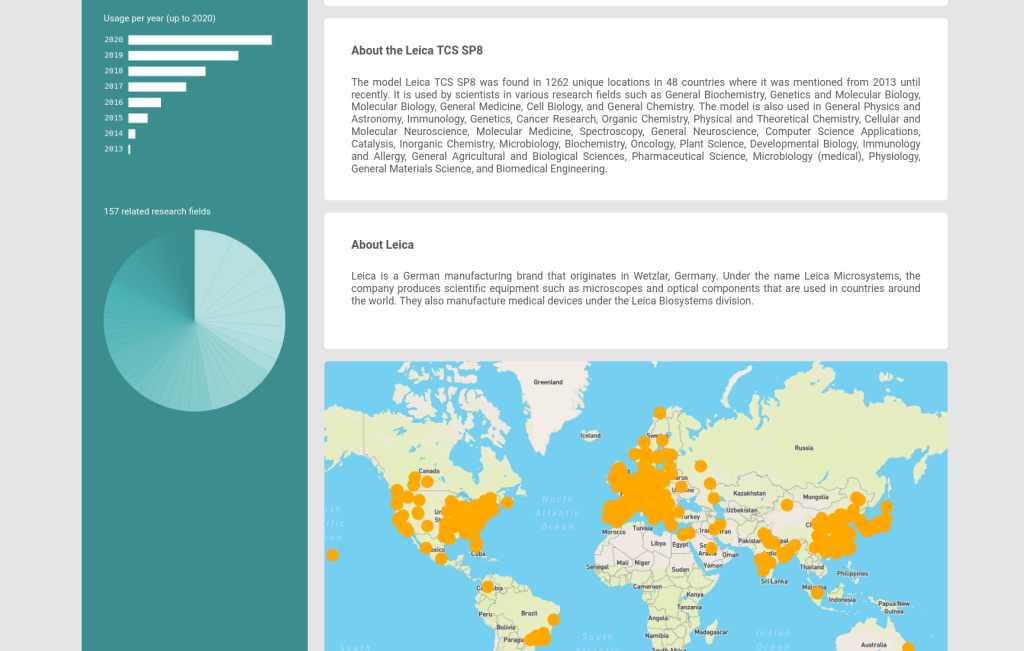The image size is (1024, 651).
Task: Select the 2017 usage bar
Action: (x=157, y=87)
